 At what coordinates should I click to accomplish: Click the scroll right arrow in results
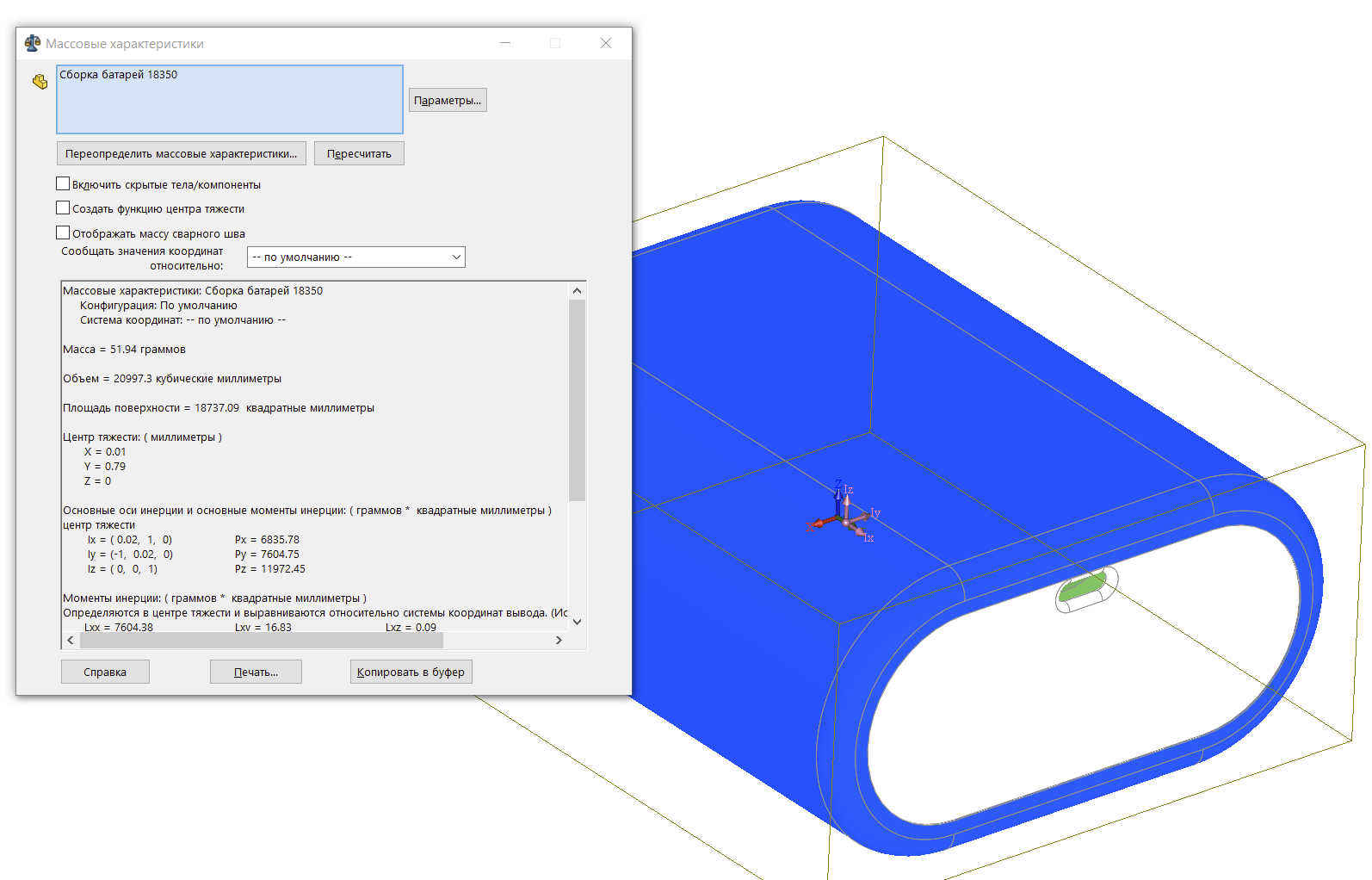[x=559, y=640]
